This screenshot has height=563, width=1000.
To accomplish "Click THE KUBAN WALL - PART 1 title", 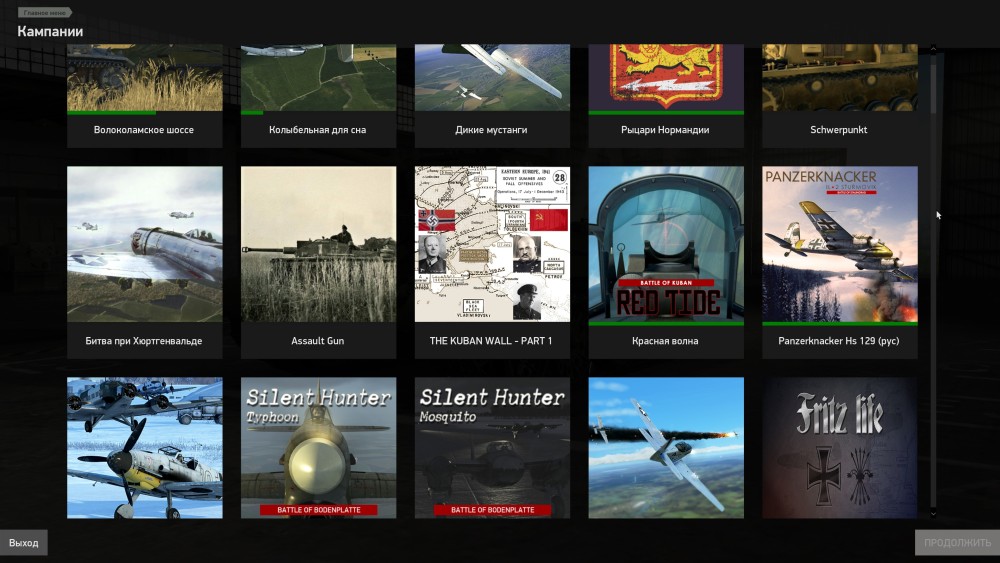I will 491,341.
